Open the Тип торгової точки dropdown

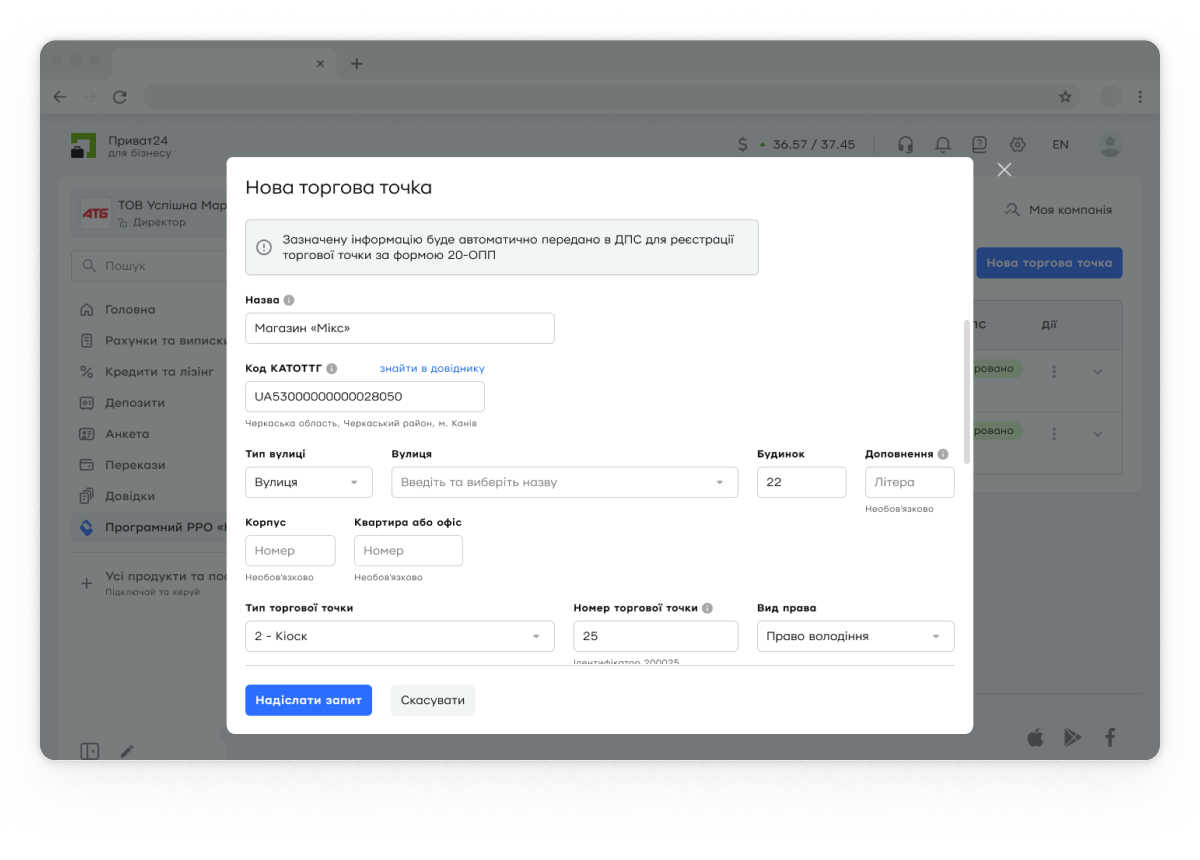[x=399, y=636]
